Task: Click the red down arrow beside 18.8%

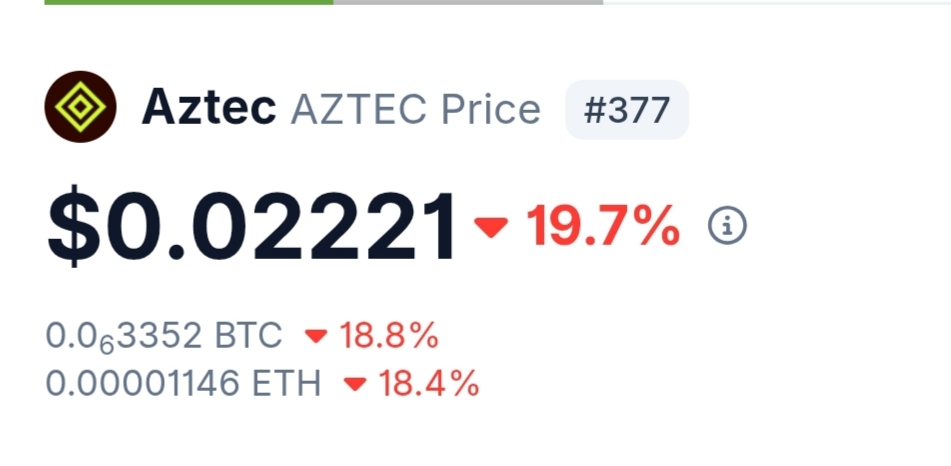Action: 316,337
